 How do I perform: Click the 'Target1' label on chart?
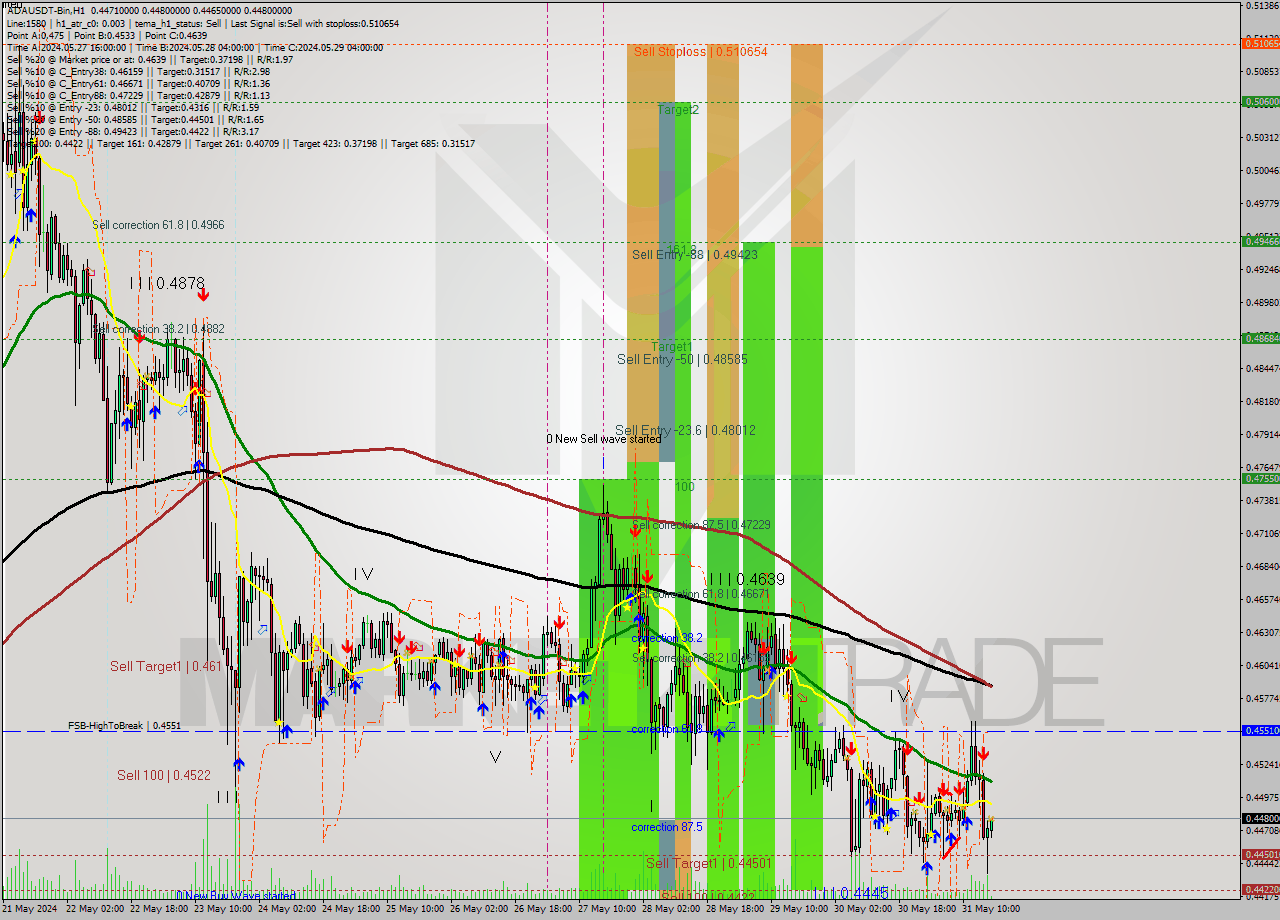click(x=672, y=347)
